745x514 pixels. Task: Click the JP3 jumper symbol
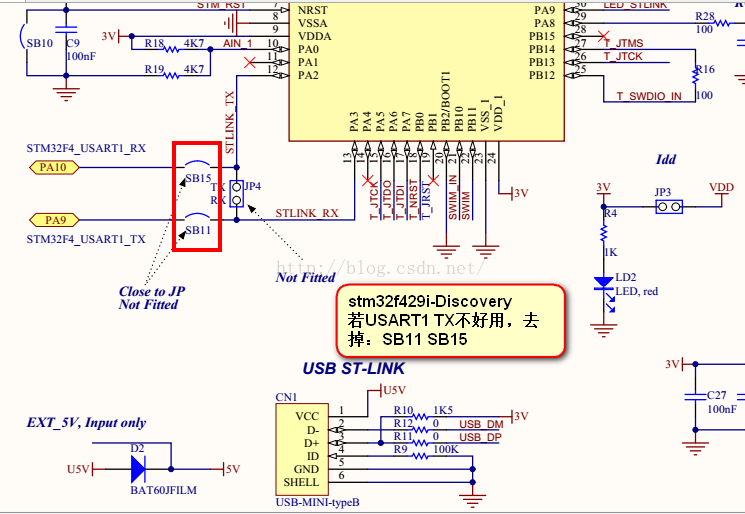669,207
